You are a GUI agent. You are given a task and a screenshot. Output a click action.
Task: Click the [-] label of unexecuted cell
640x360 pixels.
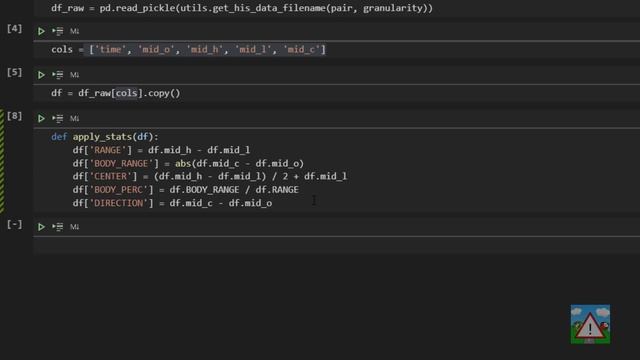pos(14,224)
